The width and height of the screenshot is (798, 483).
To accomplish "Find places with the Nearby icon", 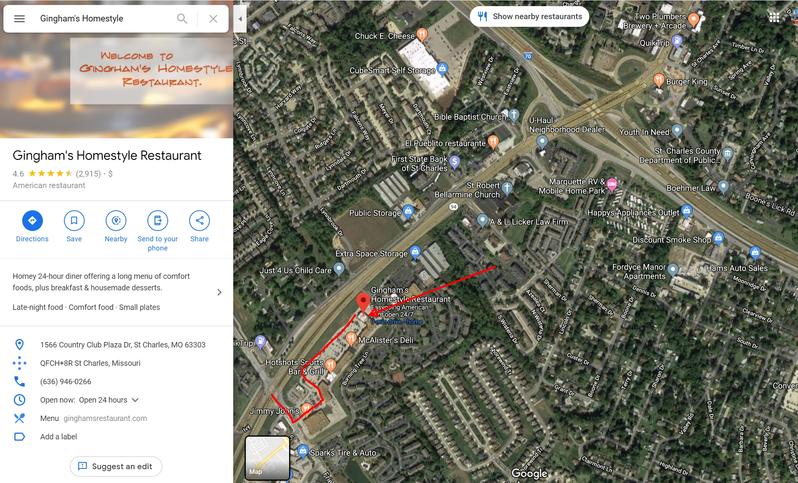I will 116,221.
